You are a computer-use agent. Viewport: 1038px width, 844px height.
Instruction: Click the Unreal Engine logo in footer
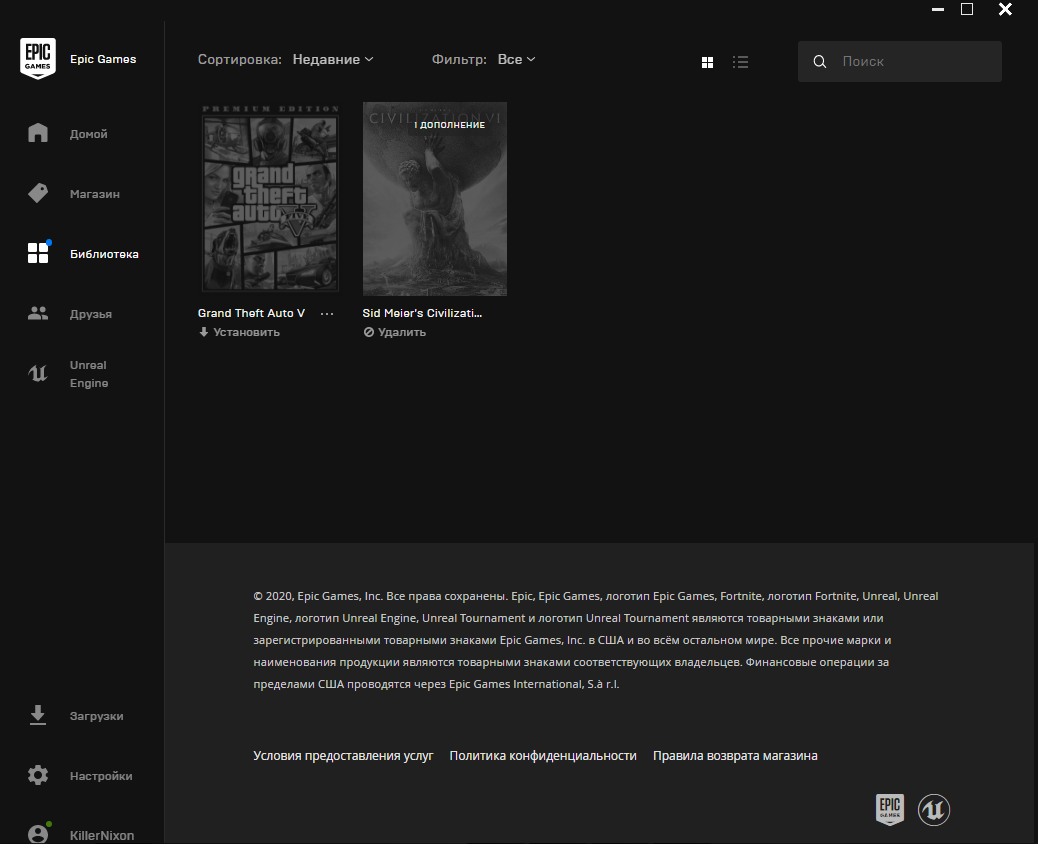pyautogui.click(x=934, y=810)
